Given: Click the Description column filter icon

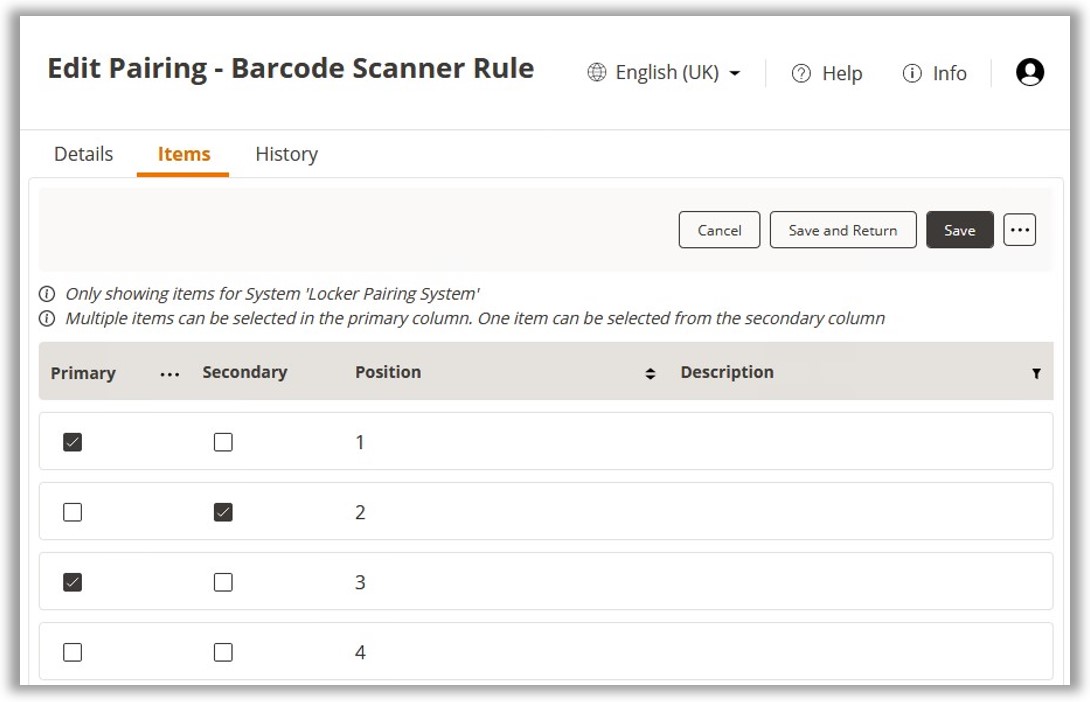Looking at the screenshot, I should (1036, 373).
